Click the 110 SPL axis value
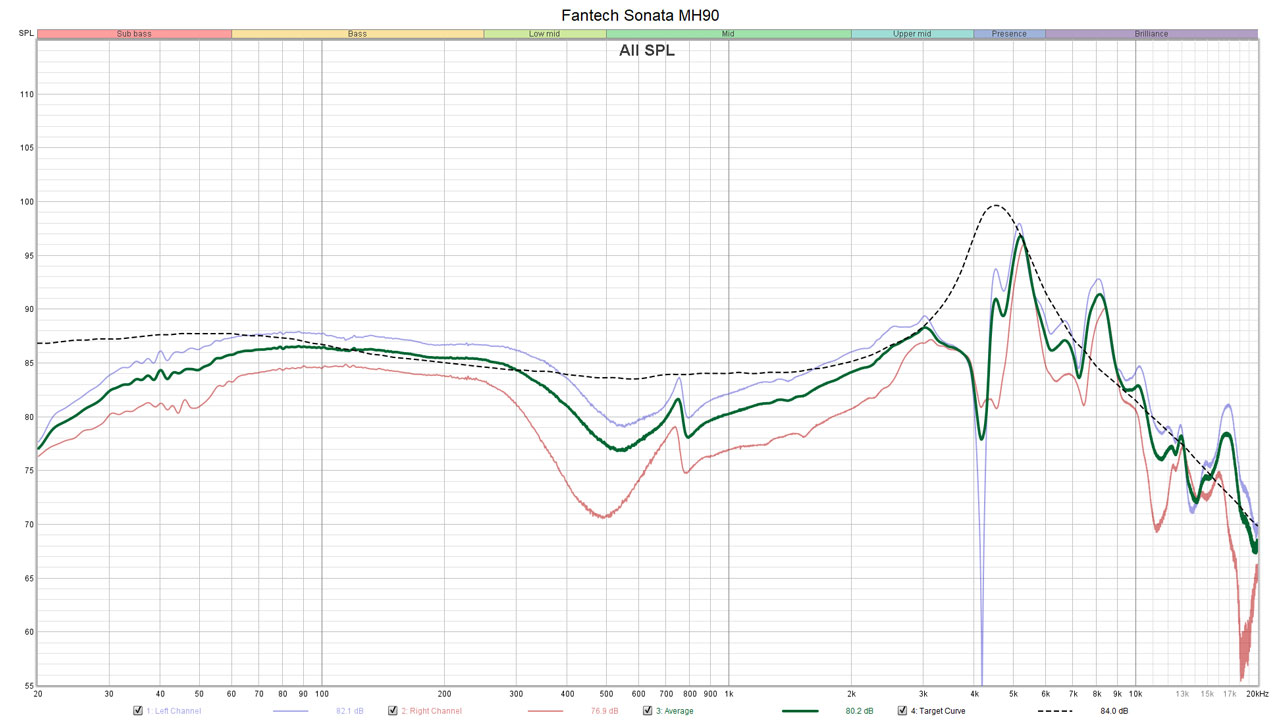The width and height of the screenshot is (1280, 720). tap(26, 94)
